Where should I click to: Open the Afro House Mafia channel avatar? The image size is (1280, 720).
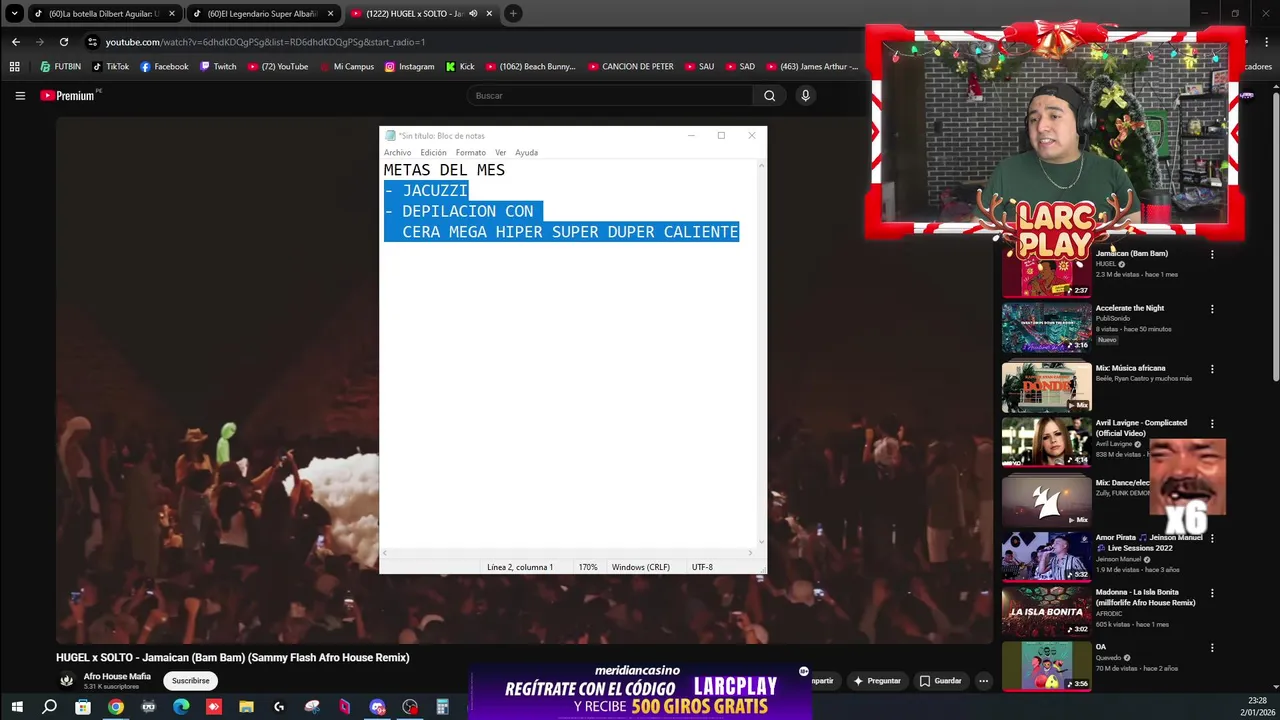[67, 681]
